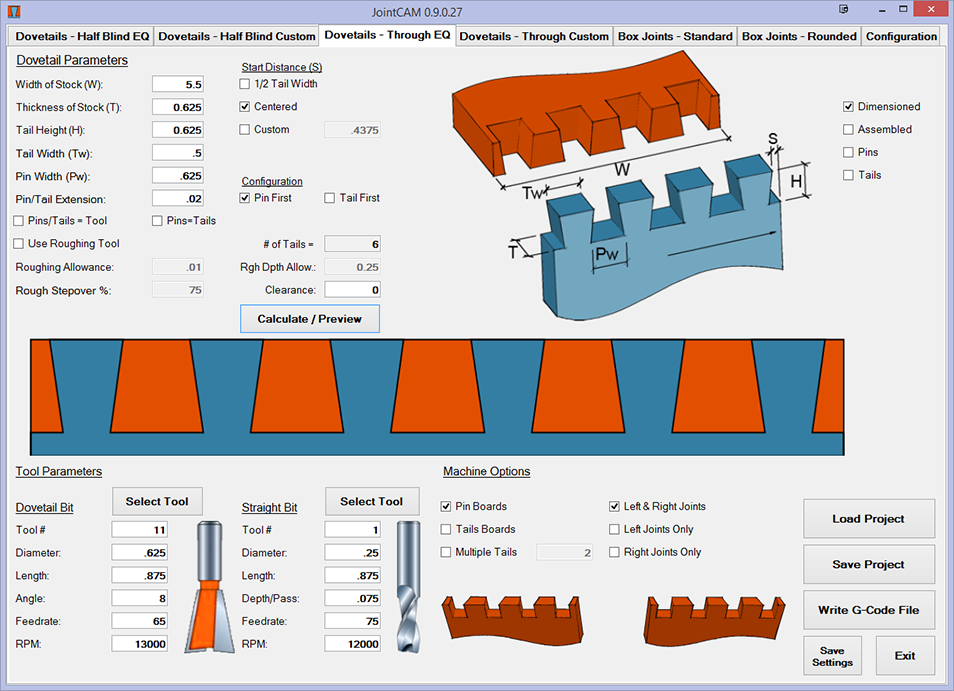Click the Straight Bit RPM field
This screenshot has height=691, width=954.
point(352,644)
